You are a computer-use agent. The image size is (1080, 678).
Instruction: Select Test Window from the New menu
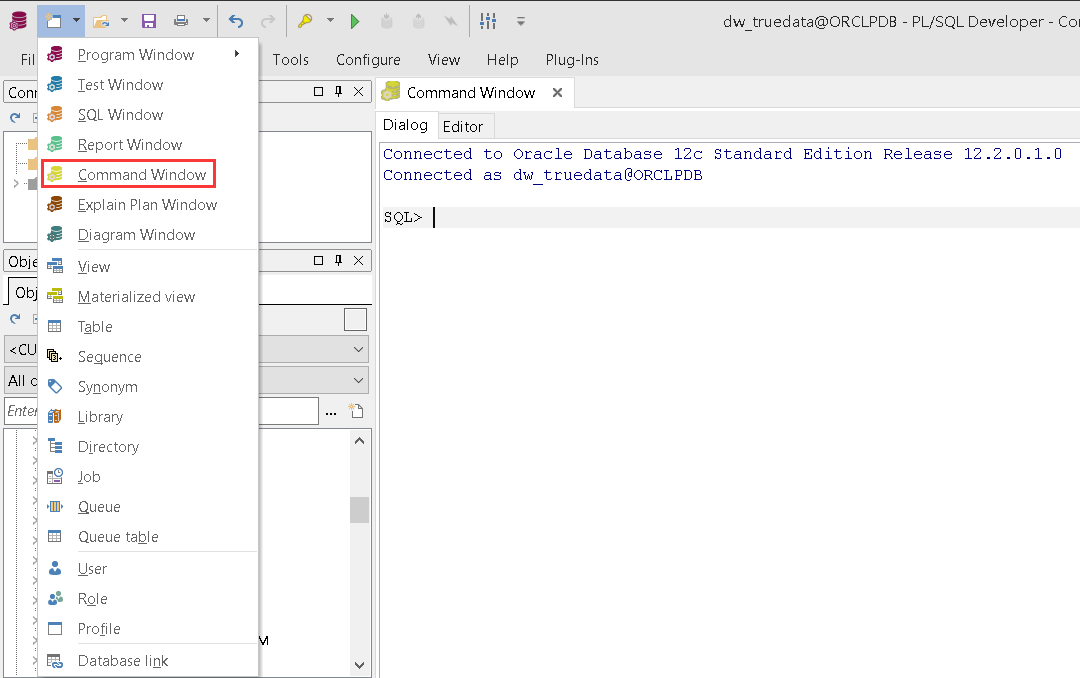[148, 85]
